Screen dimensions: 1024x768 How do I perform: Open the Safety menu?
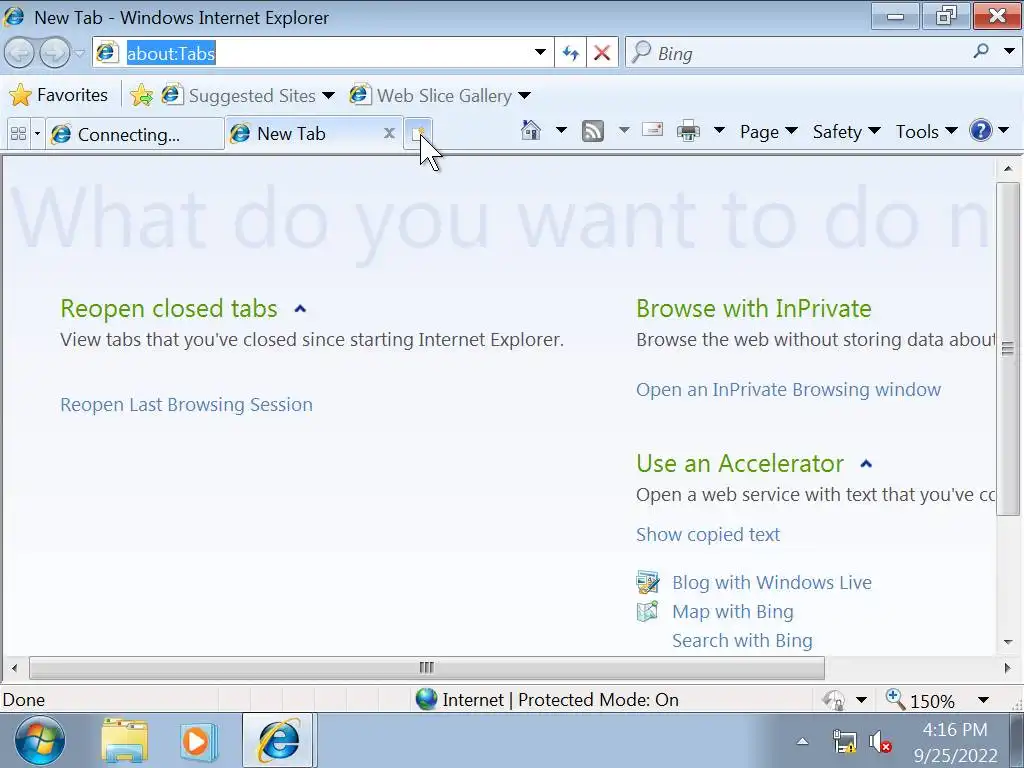pyautogui.click(x=846, y=131)
